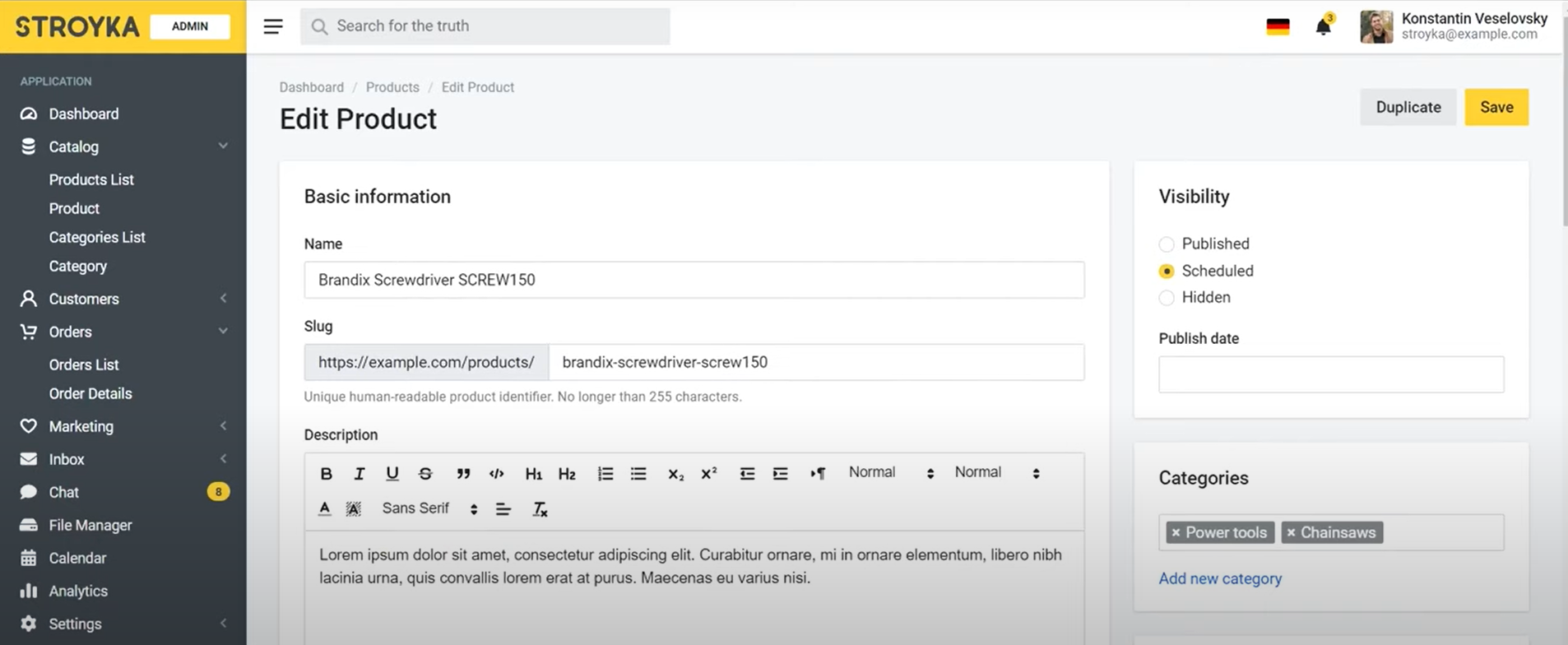
Task: Create an ordered numbered list
Action: (x=605, y=474)
